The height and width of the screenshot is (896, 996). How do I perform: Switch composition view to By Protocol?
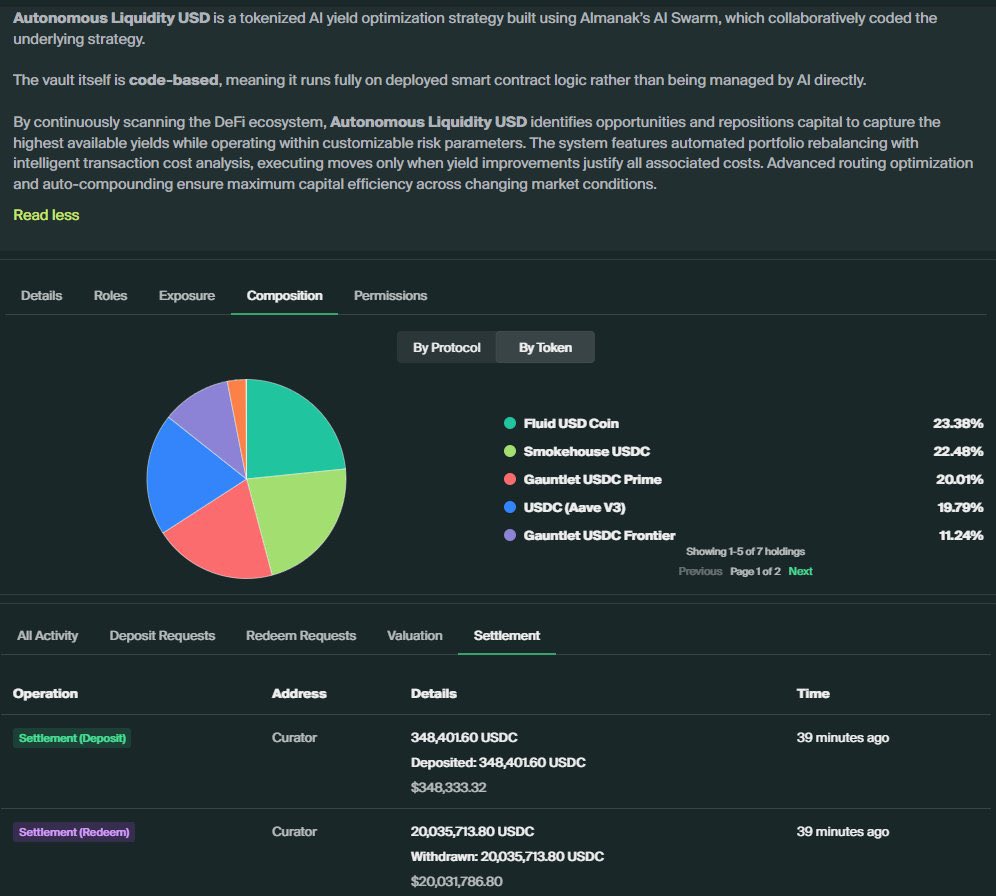pyautogui.click(x=446, y=347)
